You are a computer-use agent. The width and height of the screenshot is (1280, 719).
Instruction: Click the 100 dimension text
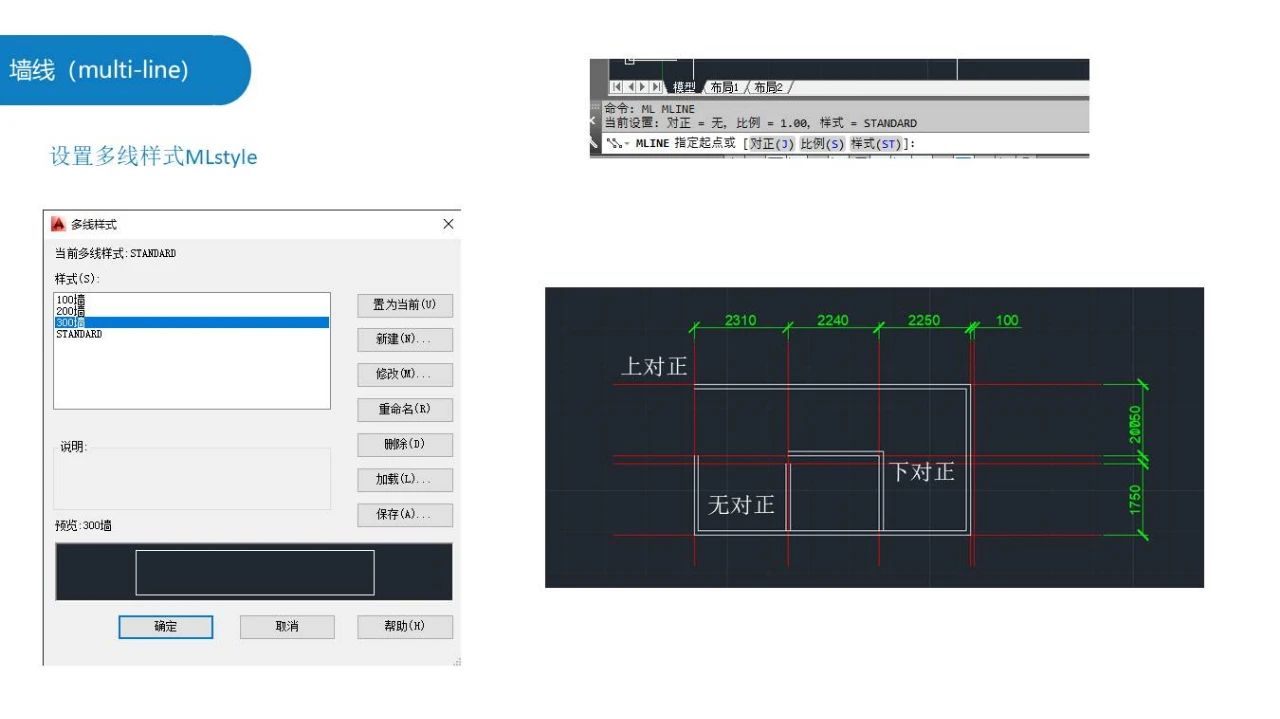coord(1007,320)
